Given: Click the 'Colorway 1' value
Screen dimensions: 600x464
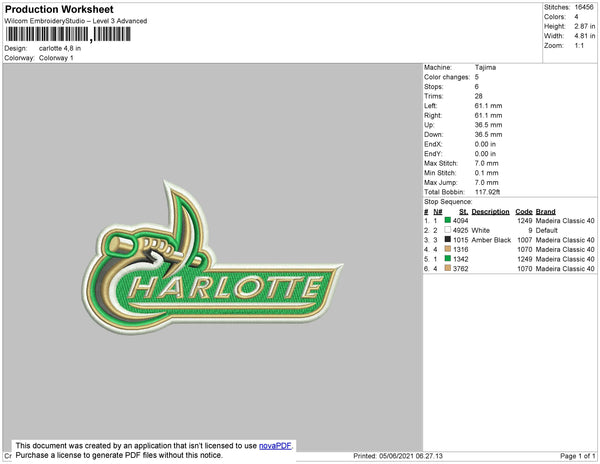Looking at the screenshot, I should point(56,58).
